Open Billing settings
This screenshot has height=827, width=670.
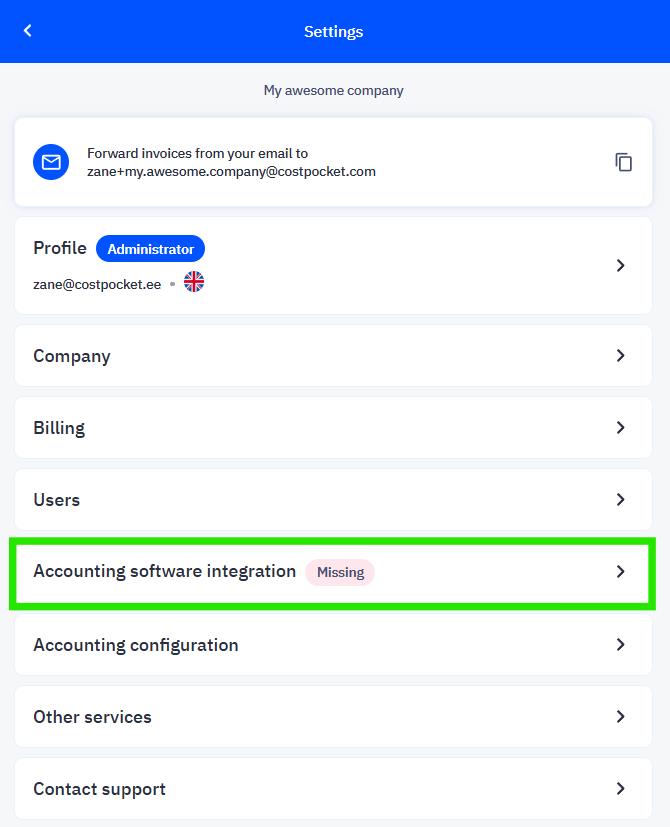click(333, 427)
